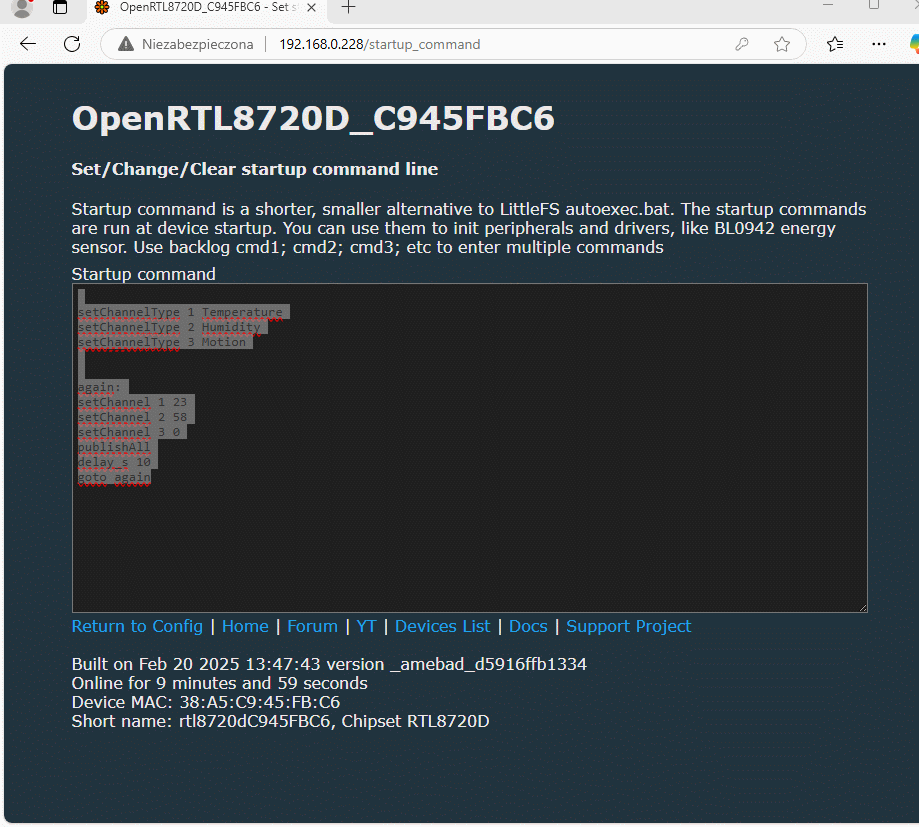This screenshot has height=827, width=919.
Task: Go to the Devices List link
Action: click(x=443, y=627)
